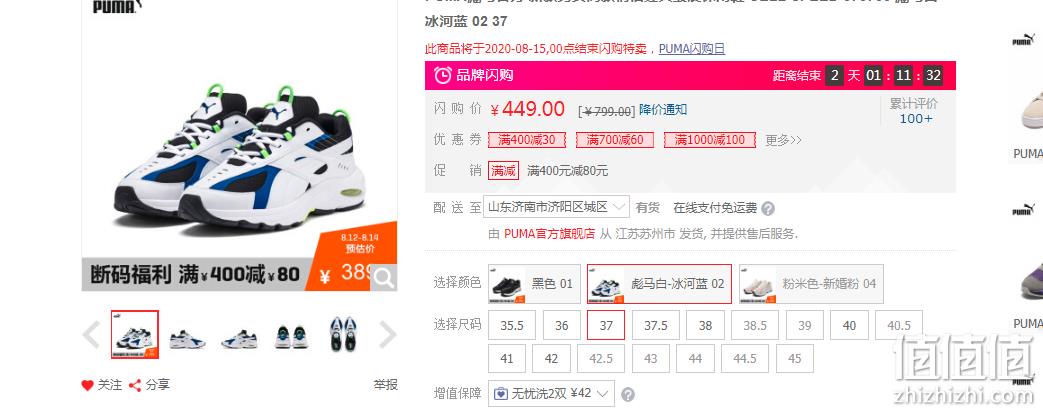Click the magnifier zoom icon on product image
The height and width of the screenshot is (413, 1043).
tap(384, 278)
